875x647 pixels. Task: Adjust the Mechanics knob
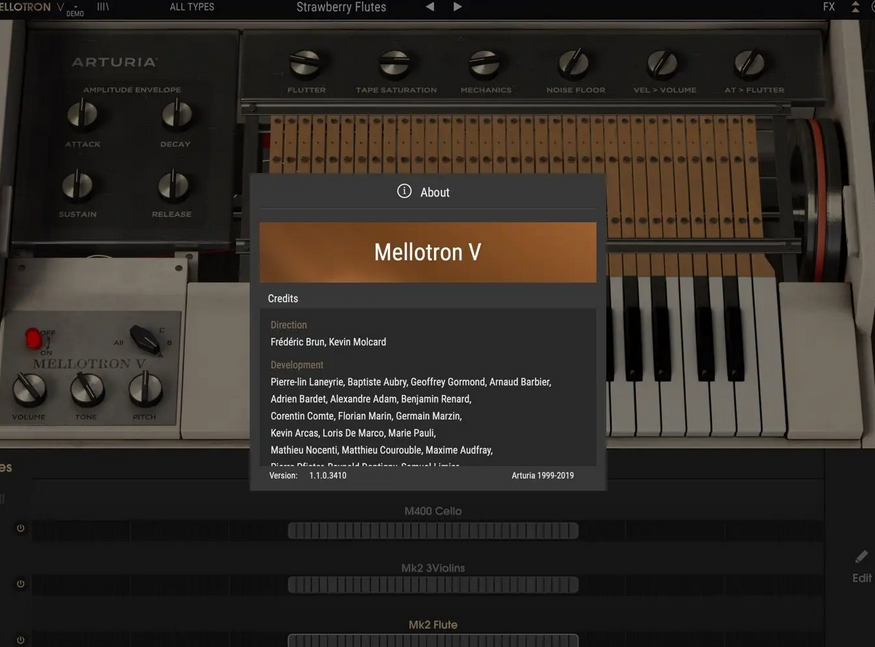(x=485, y=64)
